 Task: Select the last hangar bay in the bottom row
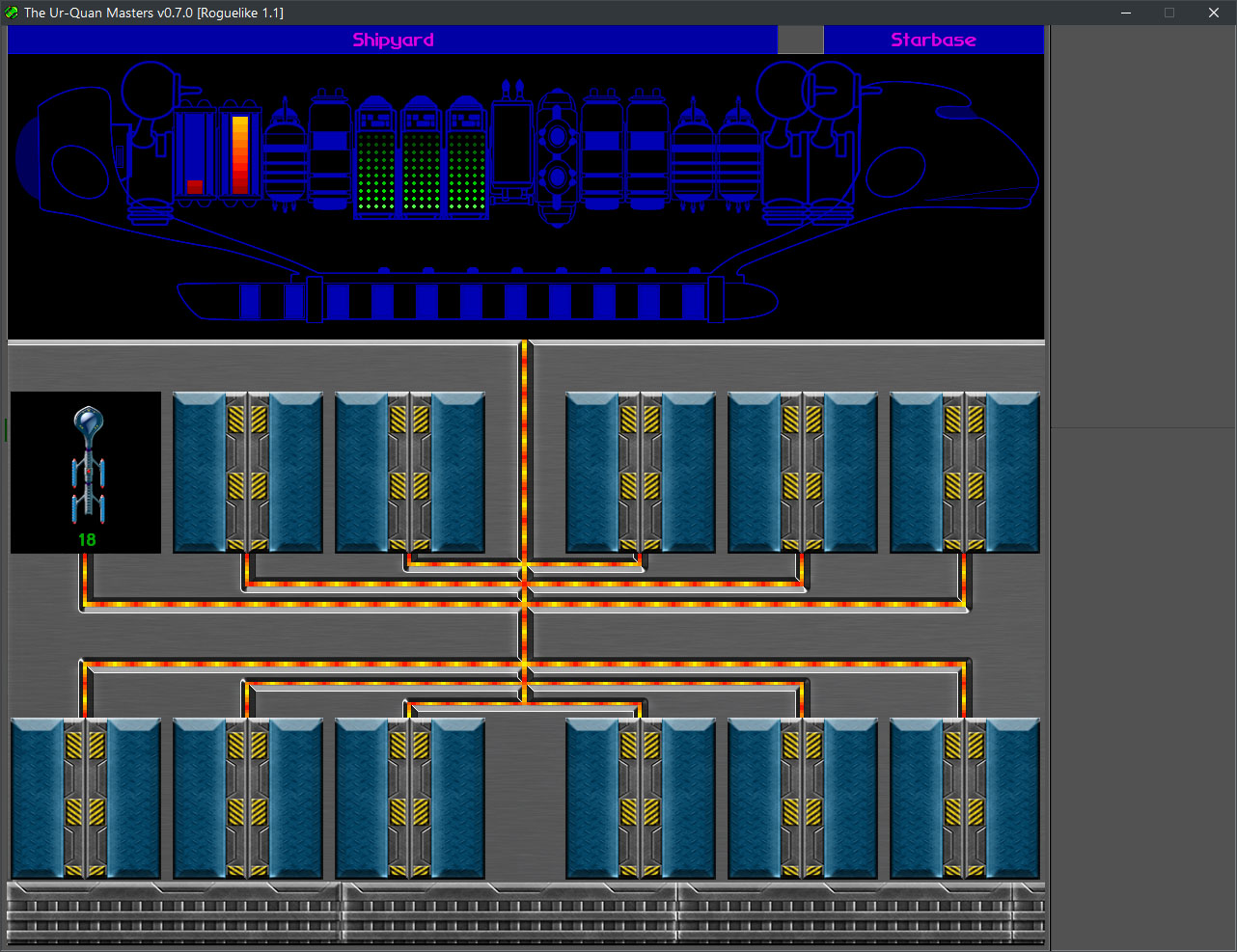pyautogui.click(x=965, y=799)
